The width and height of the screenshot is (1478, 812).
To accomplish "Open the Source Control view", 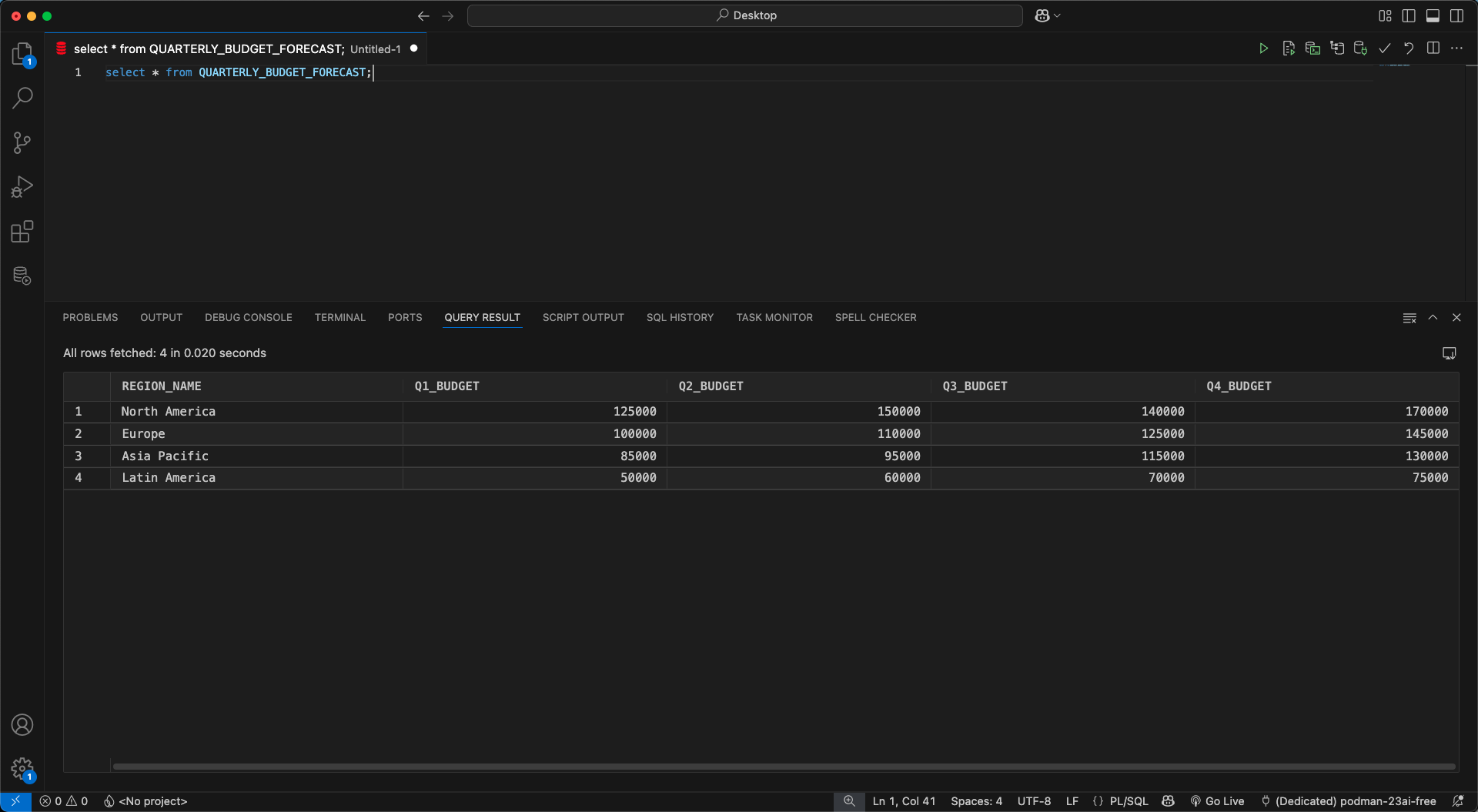I will 22,142.
